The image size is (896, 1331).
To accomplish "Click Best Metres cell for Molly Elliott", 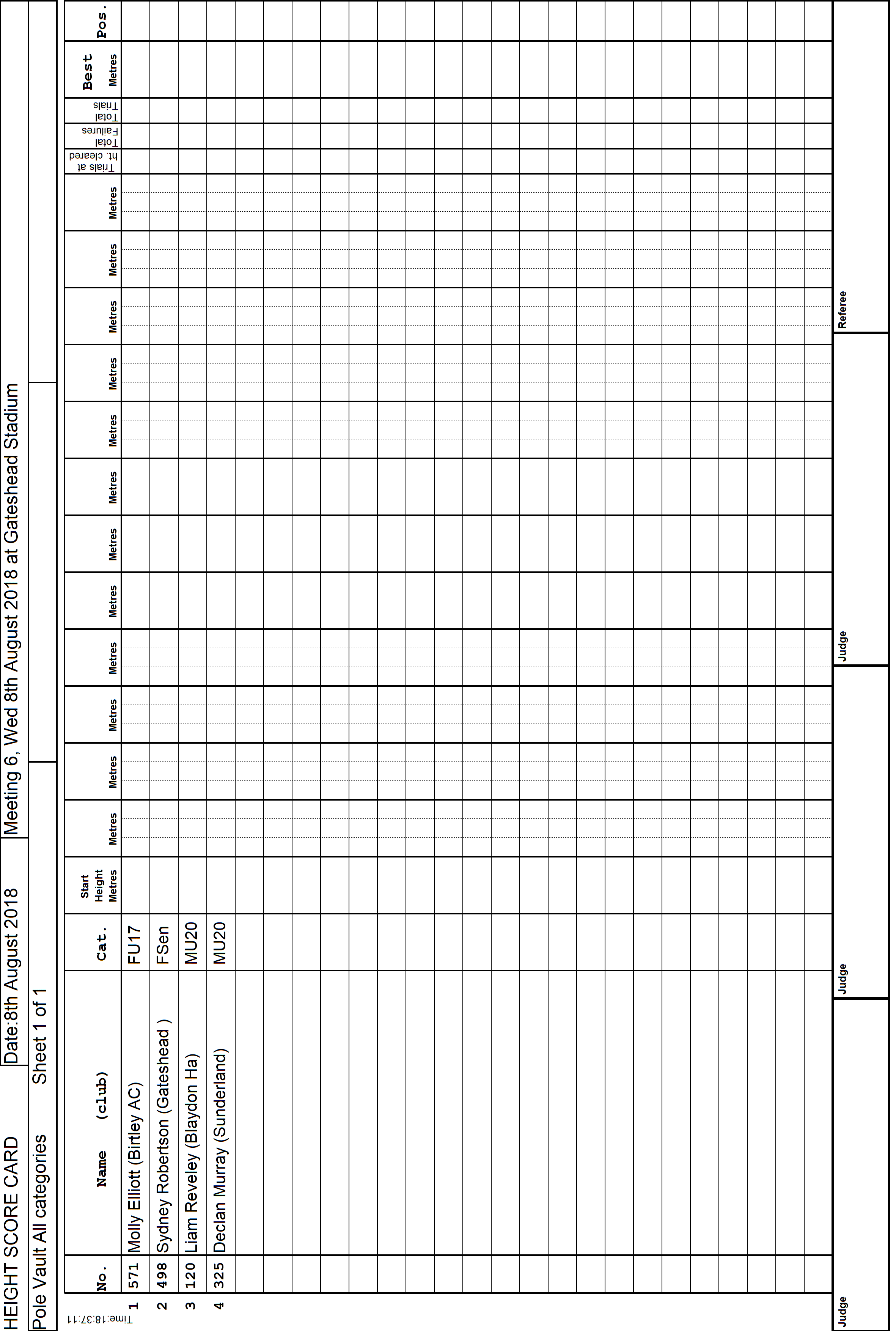I will [x=135, y=69].
